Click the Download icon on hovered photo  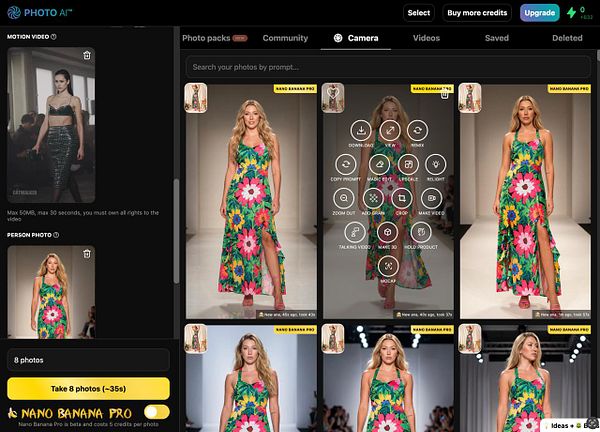pos(360,130)
